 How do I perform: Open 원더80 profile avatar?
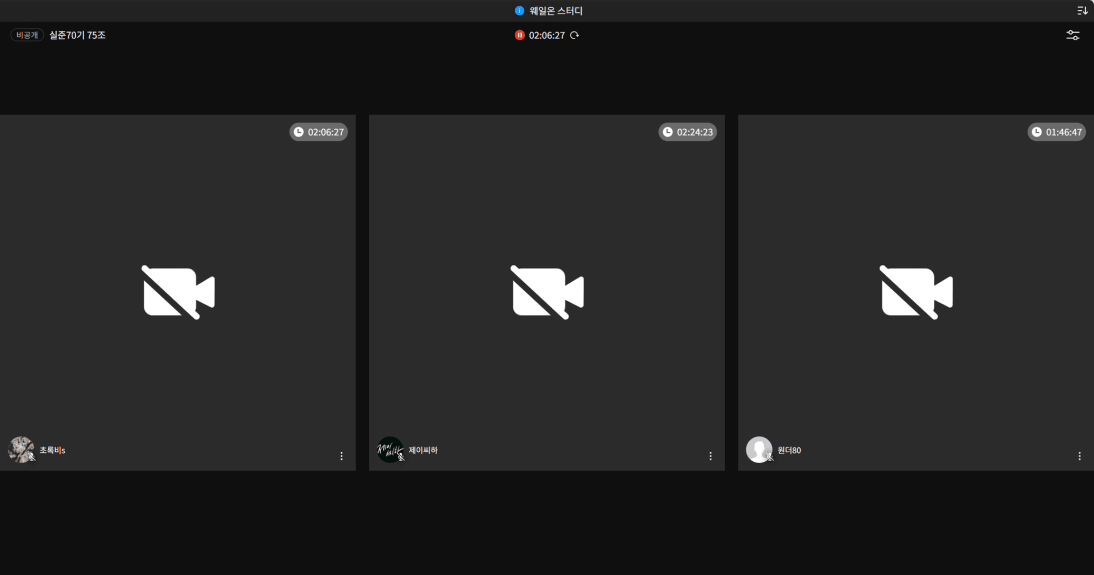[759, 450]
